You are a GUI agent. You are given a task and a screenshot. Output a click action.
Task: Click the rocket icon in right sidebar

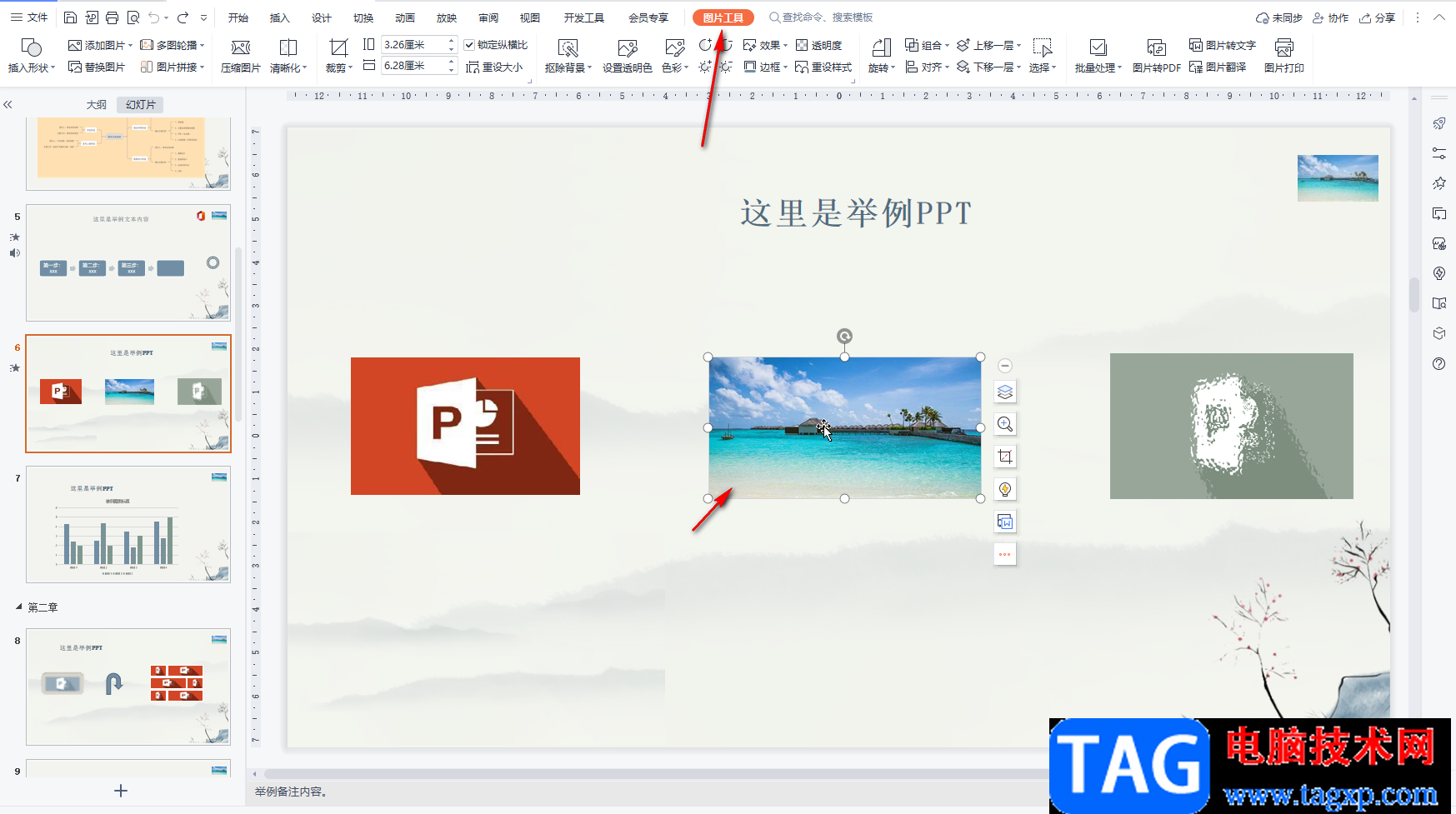[1439, 123]
